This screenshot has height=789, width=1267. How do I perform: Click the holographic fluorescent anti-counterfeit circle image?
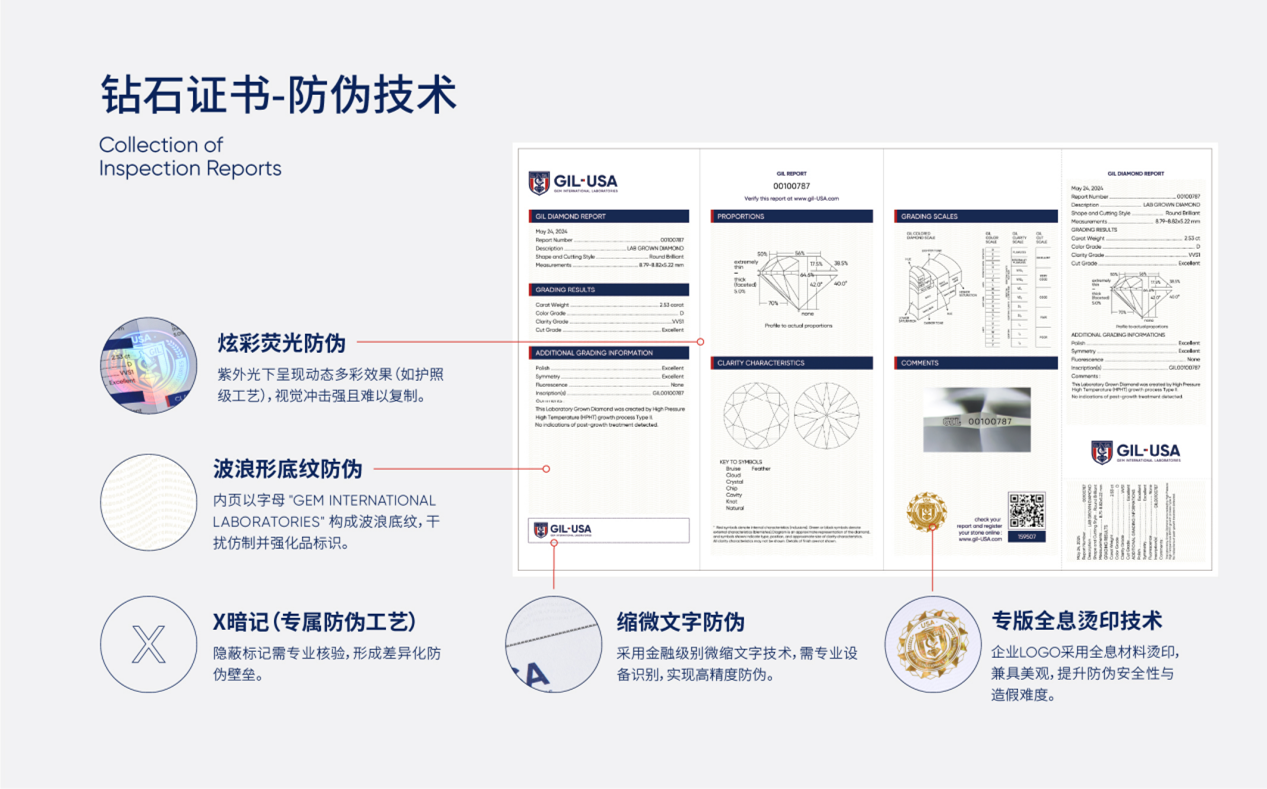pos(149,366)
